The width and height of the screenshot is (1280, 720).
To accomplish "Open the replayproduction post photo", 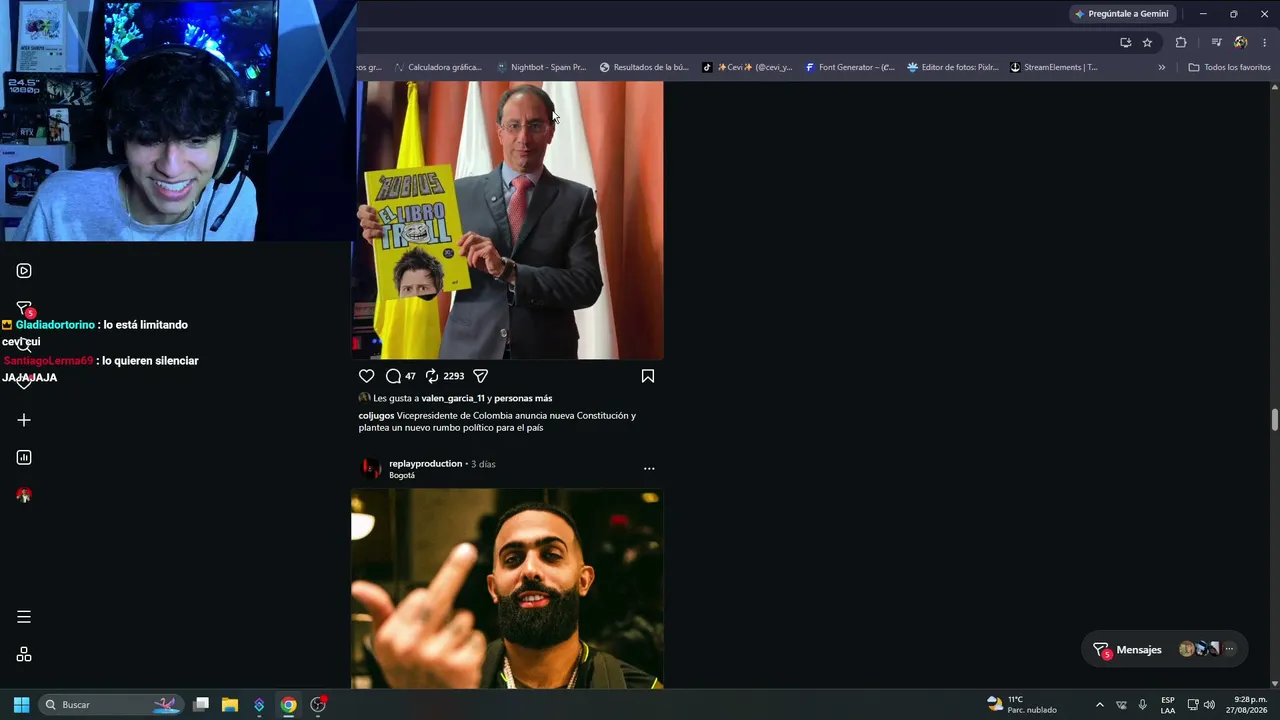I will pyautogui.click(x=507, y=589).
